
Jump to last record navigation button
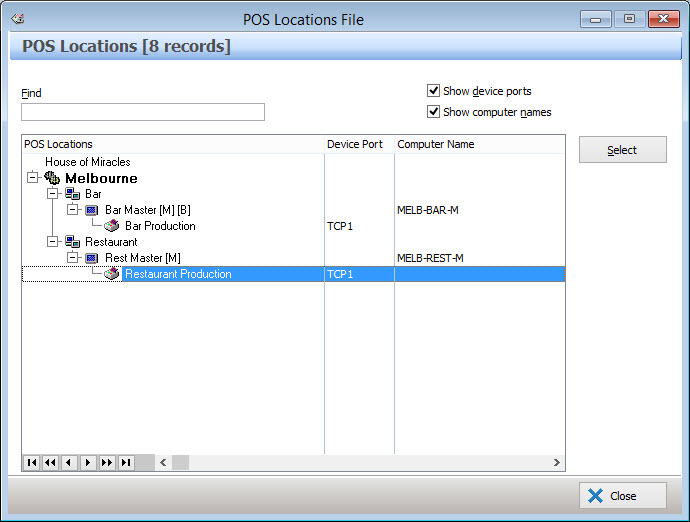126,463
